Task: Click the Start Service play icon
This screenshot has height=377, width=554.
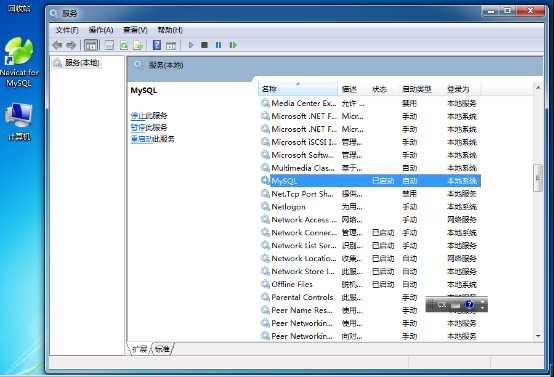Action: coord(191,45)
